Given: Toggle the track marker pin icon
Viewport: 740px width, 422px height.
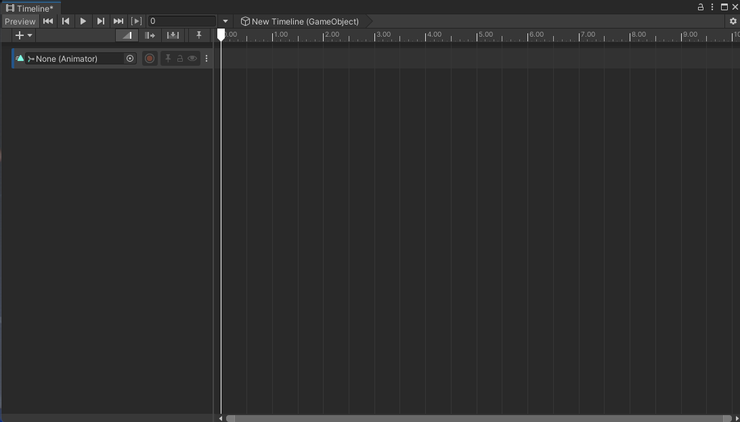Looking at the screenshot, I should tap(168, 59).
